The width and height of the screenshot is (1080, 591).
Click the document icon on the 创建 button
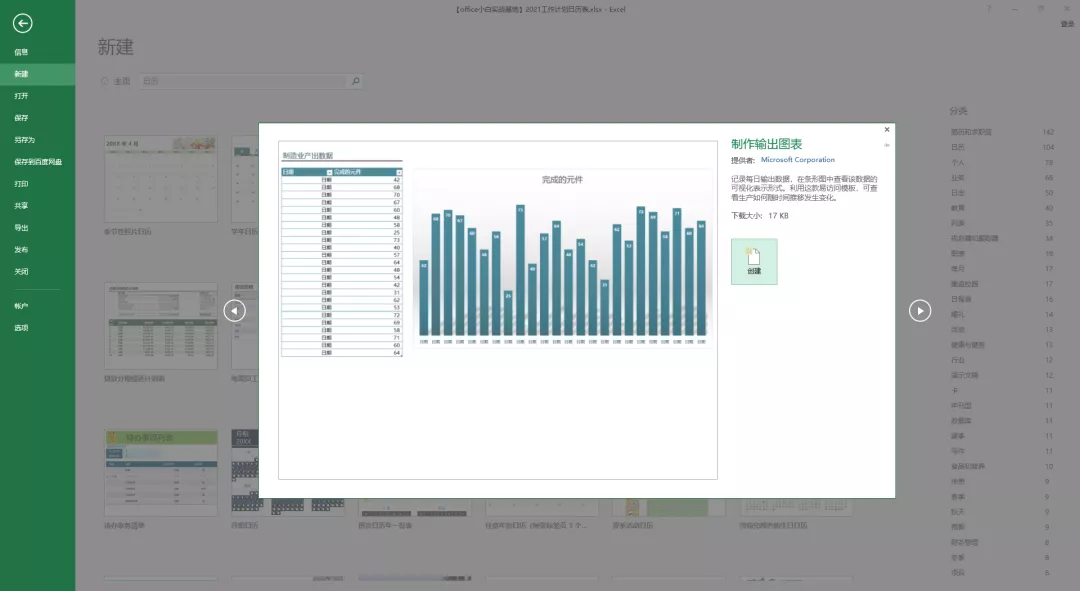tap(755, 254)
